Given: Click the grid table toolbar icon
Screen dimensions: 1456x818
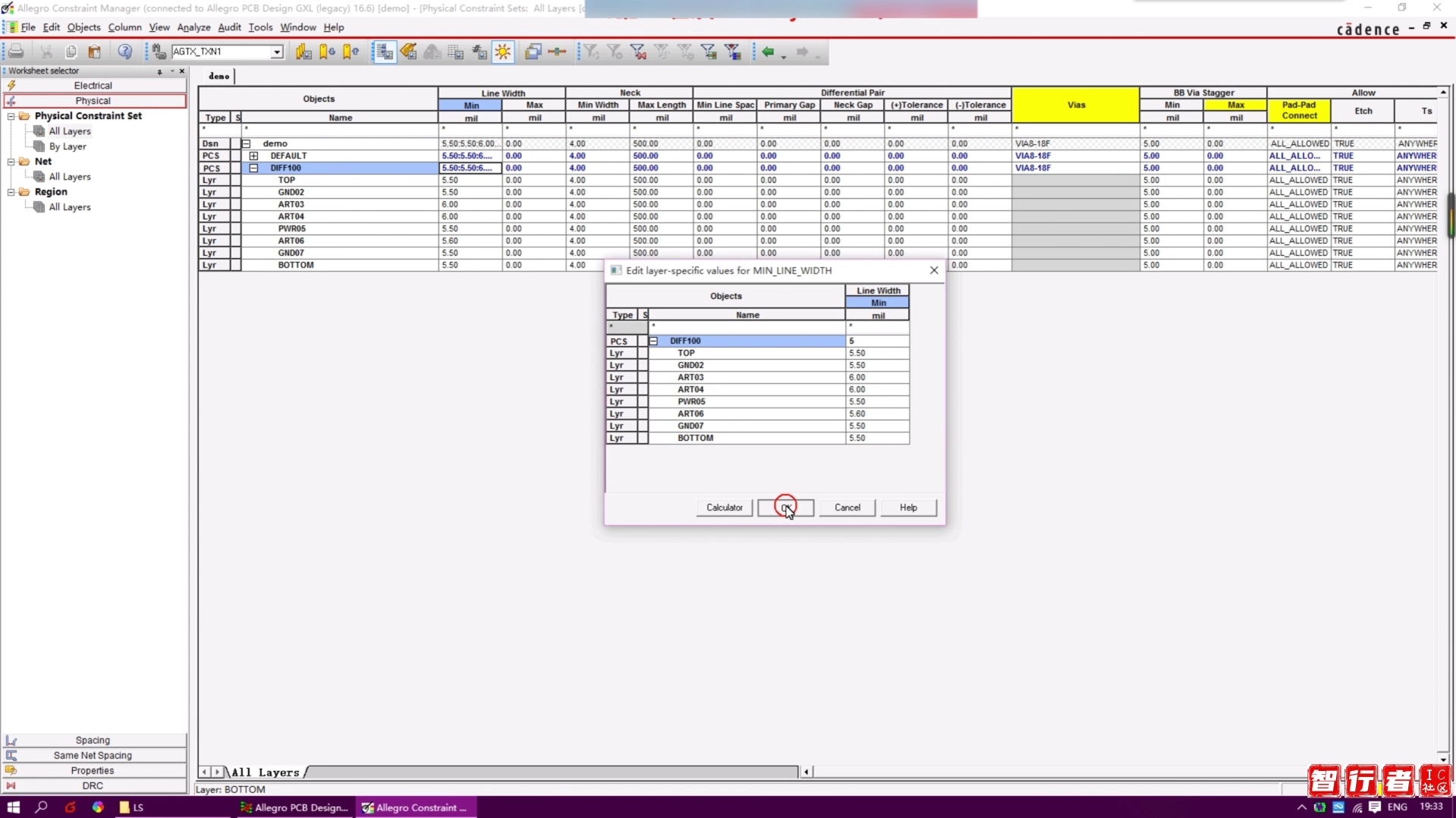Looking at the screenshot, I should click(455, 52).
